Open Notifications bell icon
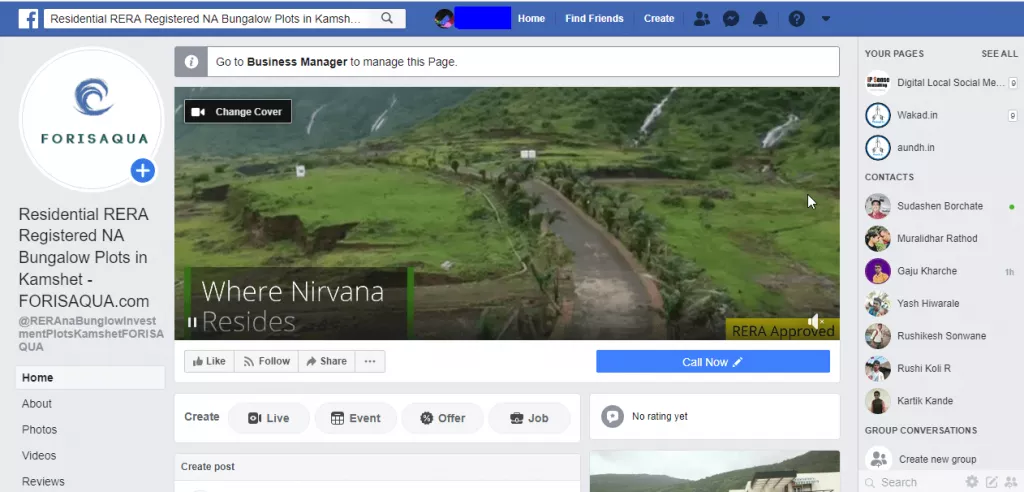 pos(760,18)
